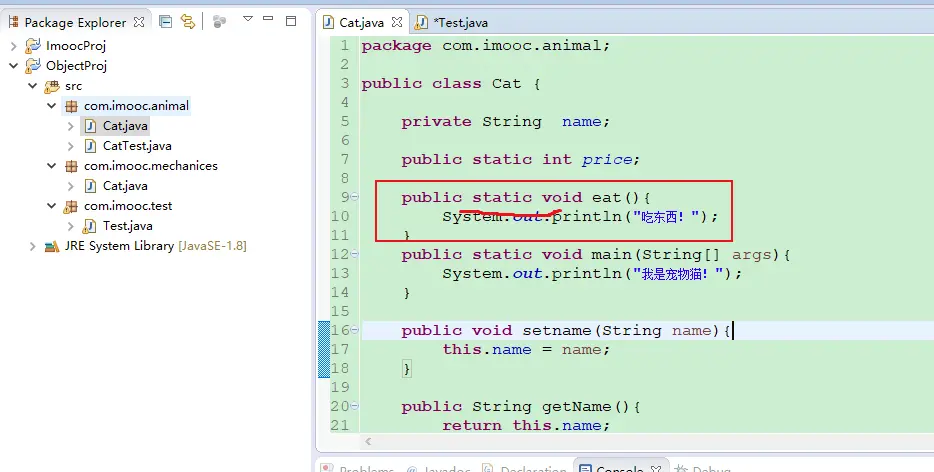
Task: Expand the JRE System Library node
Action: 32,246
